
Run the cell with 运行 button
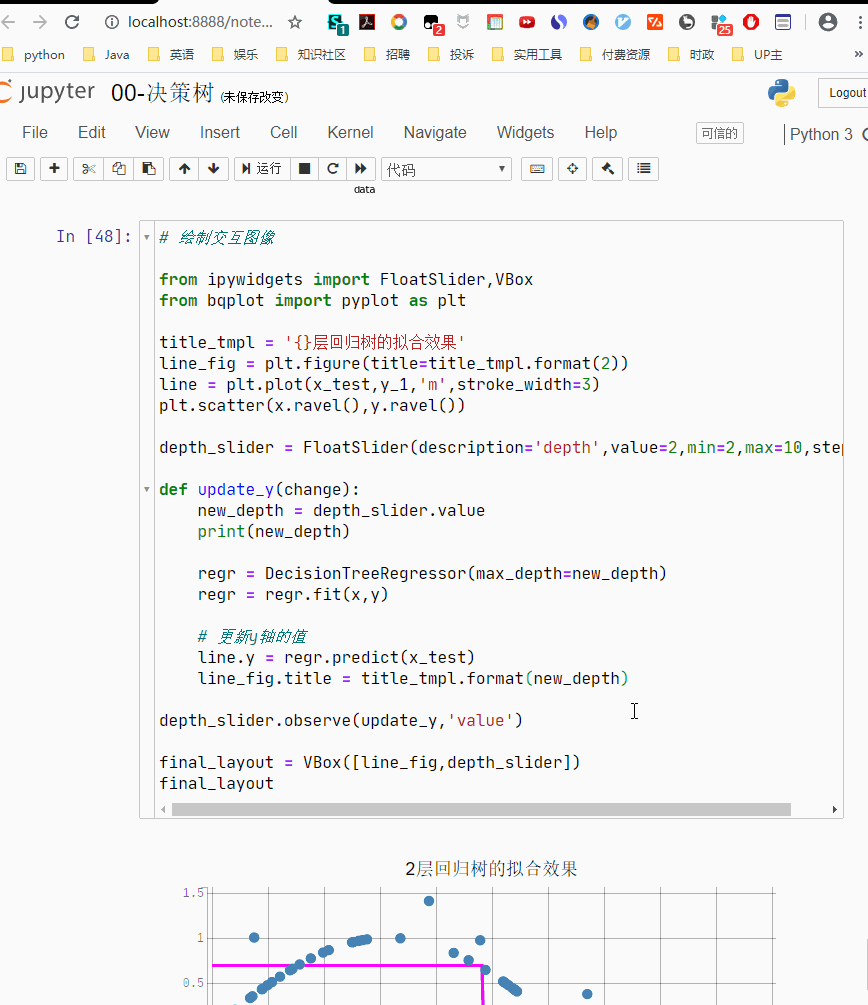click(262, 169)
